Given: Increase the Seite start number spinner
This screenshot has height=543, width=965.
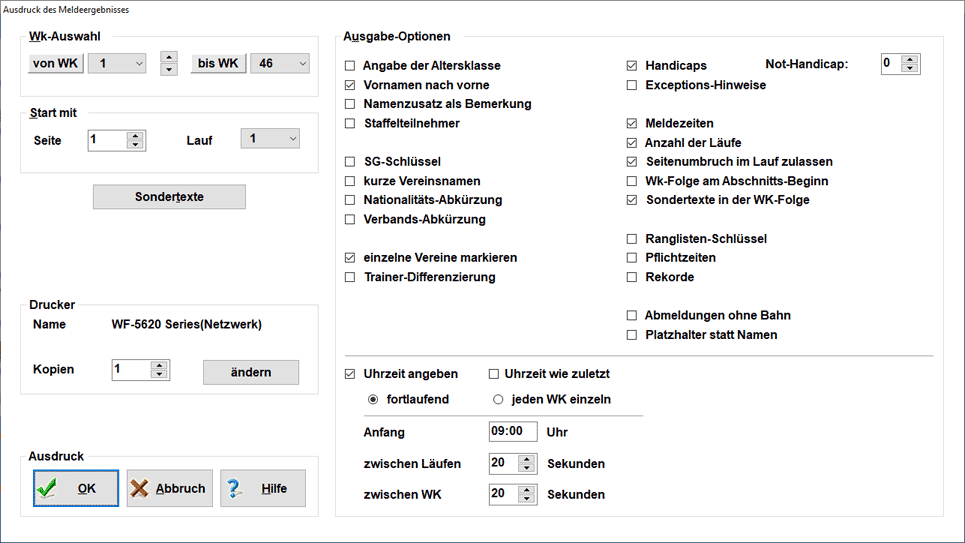Looking at the screenshot, I should point(135,136).
